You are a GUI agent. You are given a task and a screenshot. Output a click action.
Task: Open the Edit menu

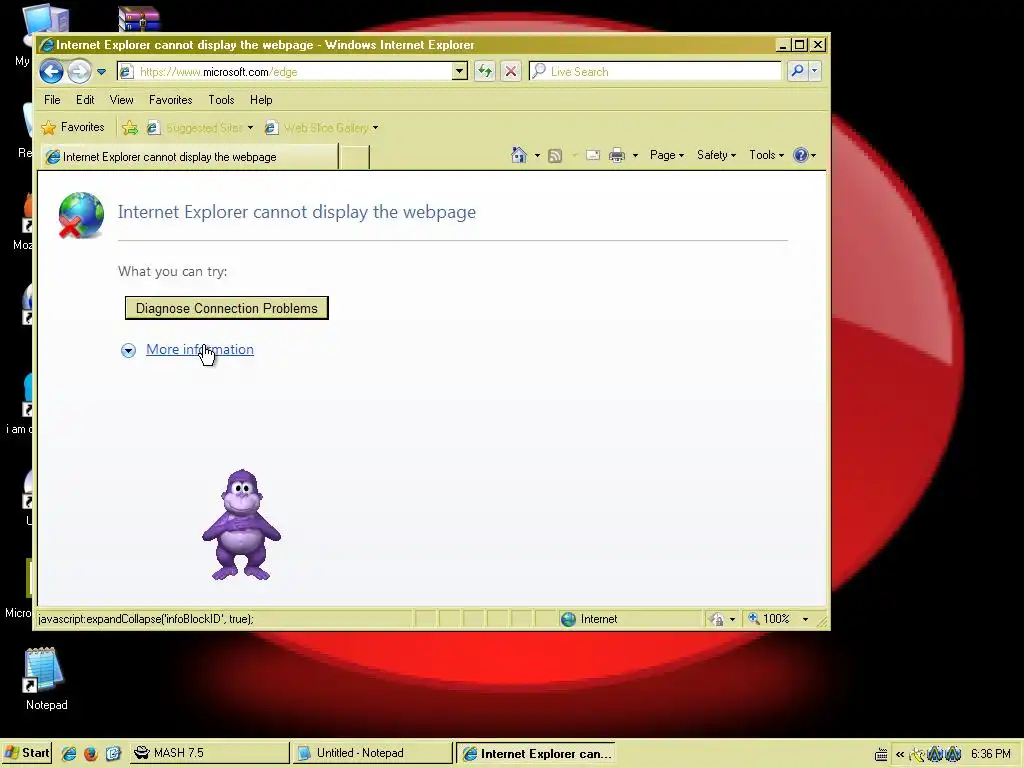pyautogui.click(x=85, y=100)
